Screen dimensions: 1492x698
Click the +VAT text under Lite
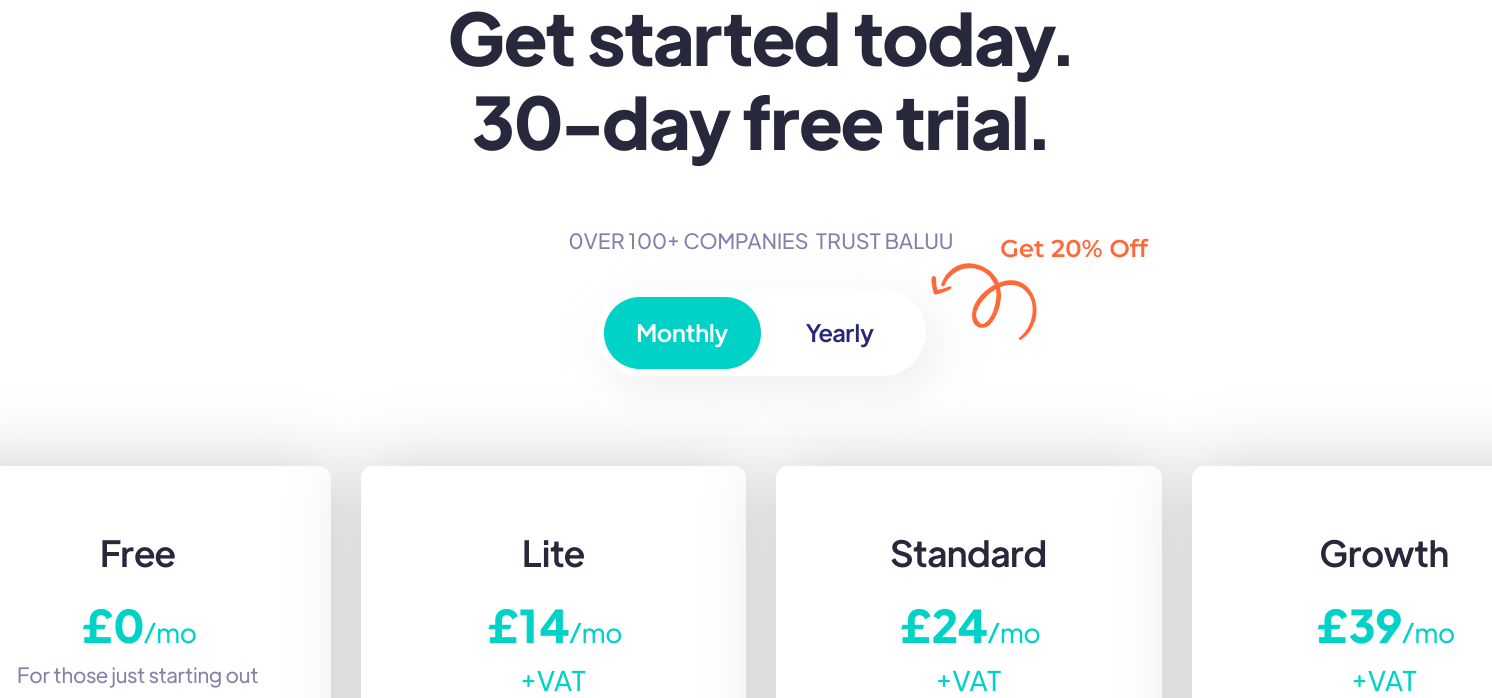pyautogui.click(x=553, y=682)
